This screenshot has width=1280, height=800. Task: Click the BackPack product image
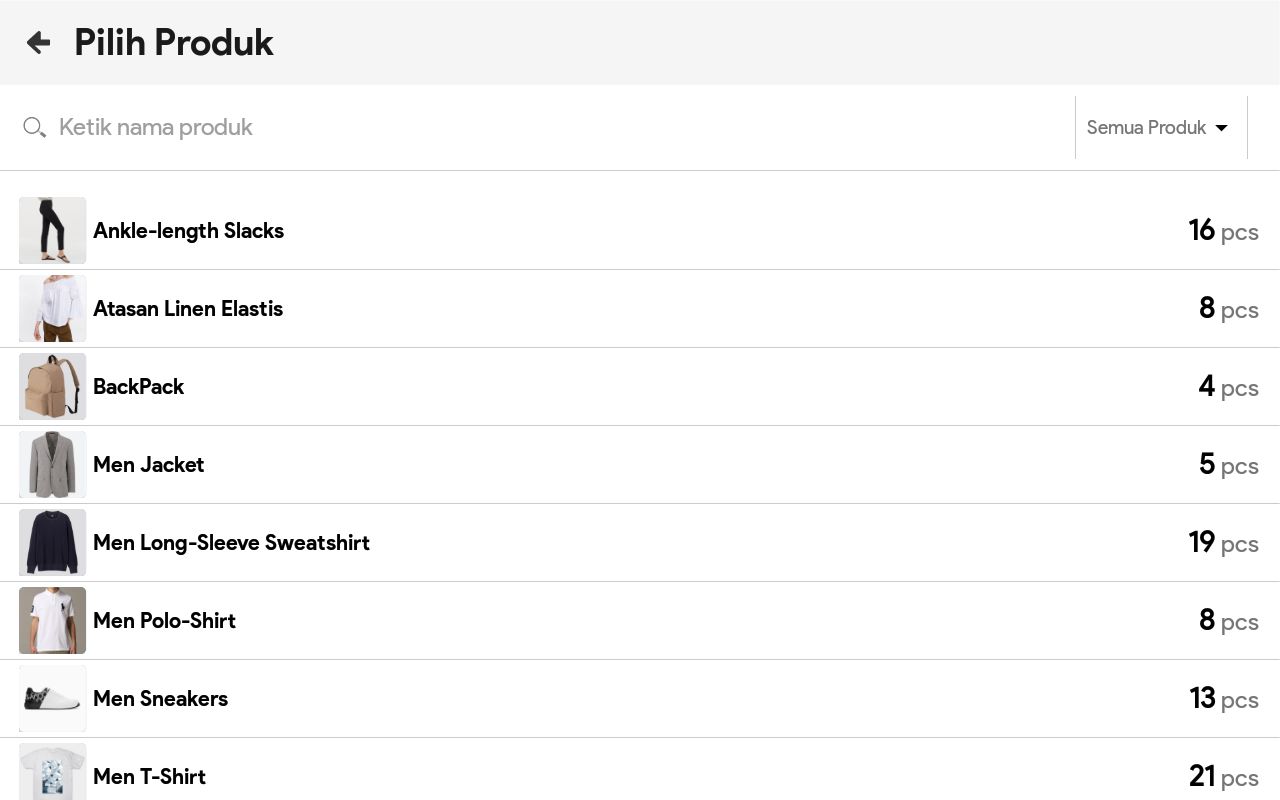coord(52,386)
